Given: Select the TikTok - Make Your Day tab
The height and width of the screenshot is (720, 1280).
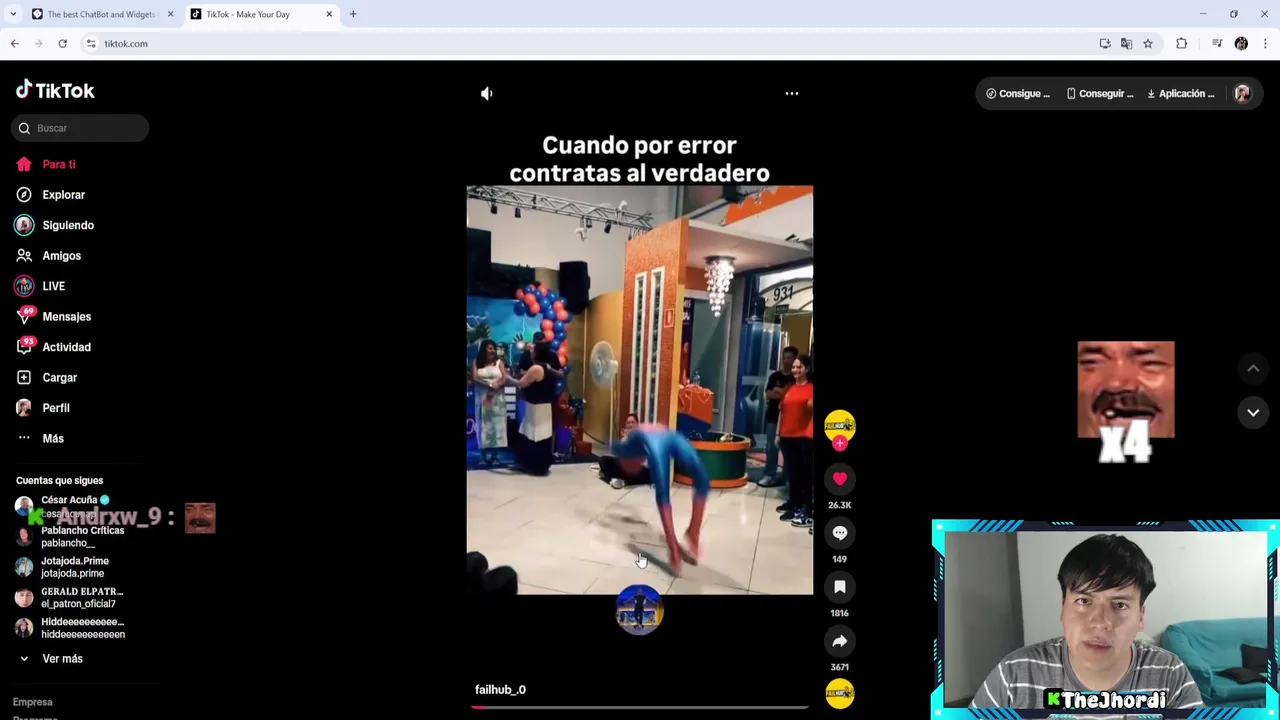Looking at the screenshot, I should pyautogui.click(x=260, y=14).
